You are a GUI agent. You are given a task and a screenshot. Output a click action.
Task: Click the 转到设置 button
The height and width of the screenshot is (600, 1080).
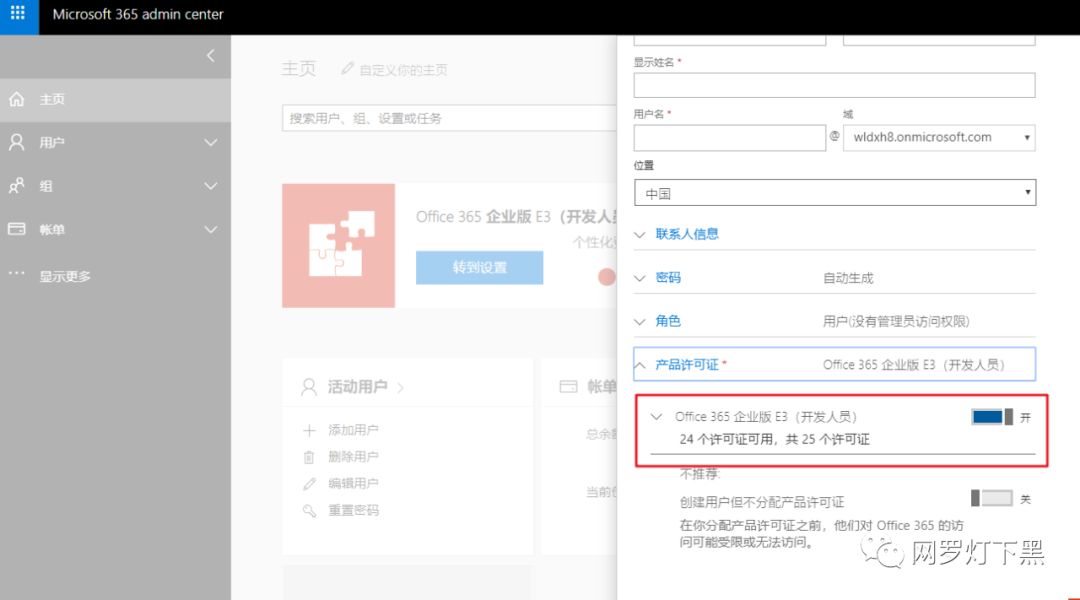[479, 268]
